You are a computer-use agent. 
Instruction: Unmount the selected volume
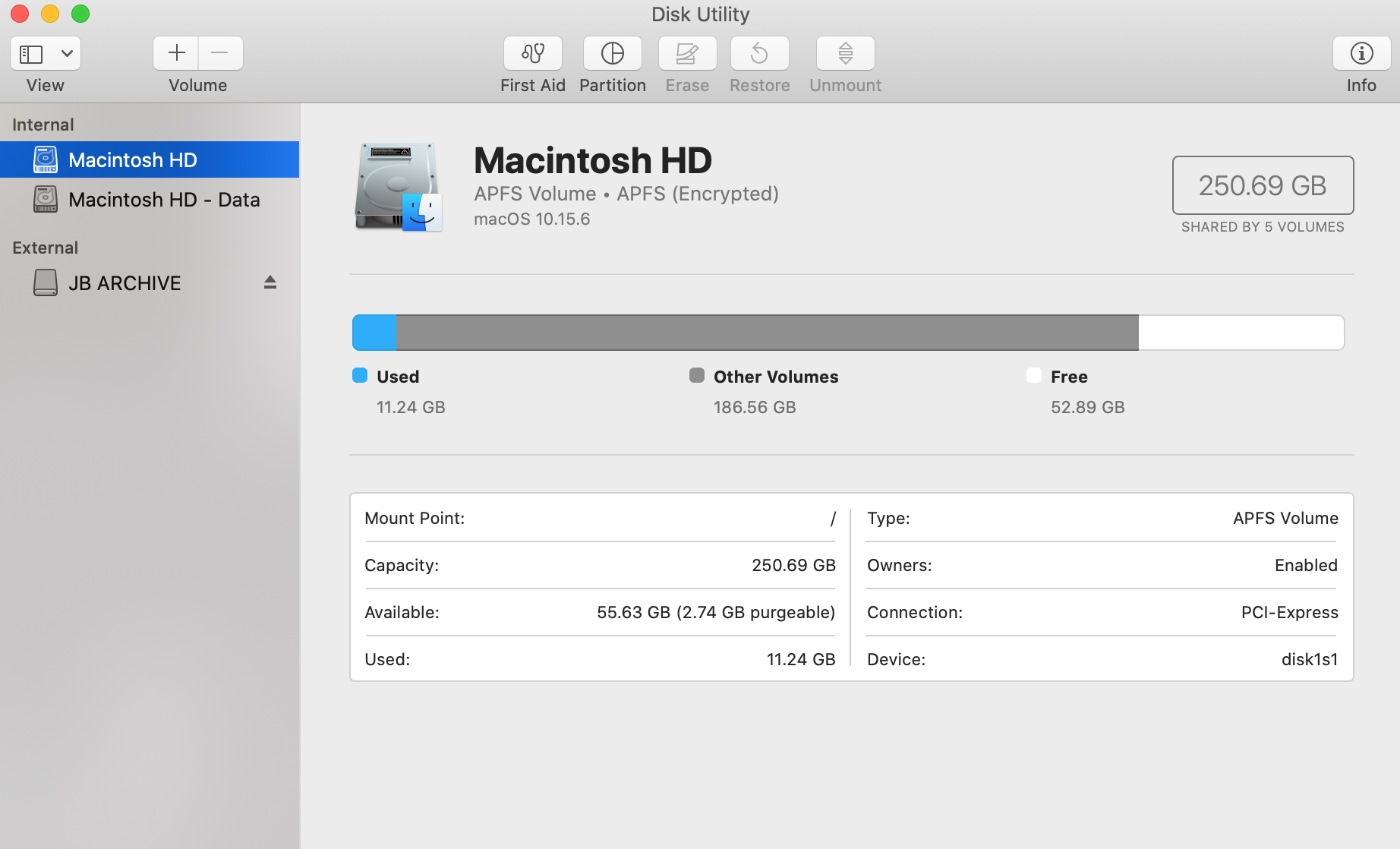[845, 53]
